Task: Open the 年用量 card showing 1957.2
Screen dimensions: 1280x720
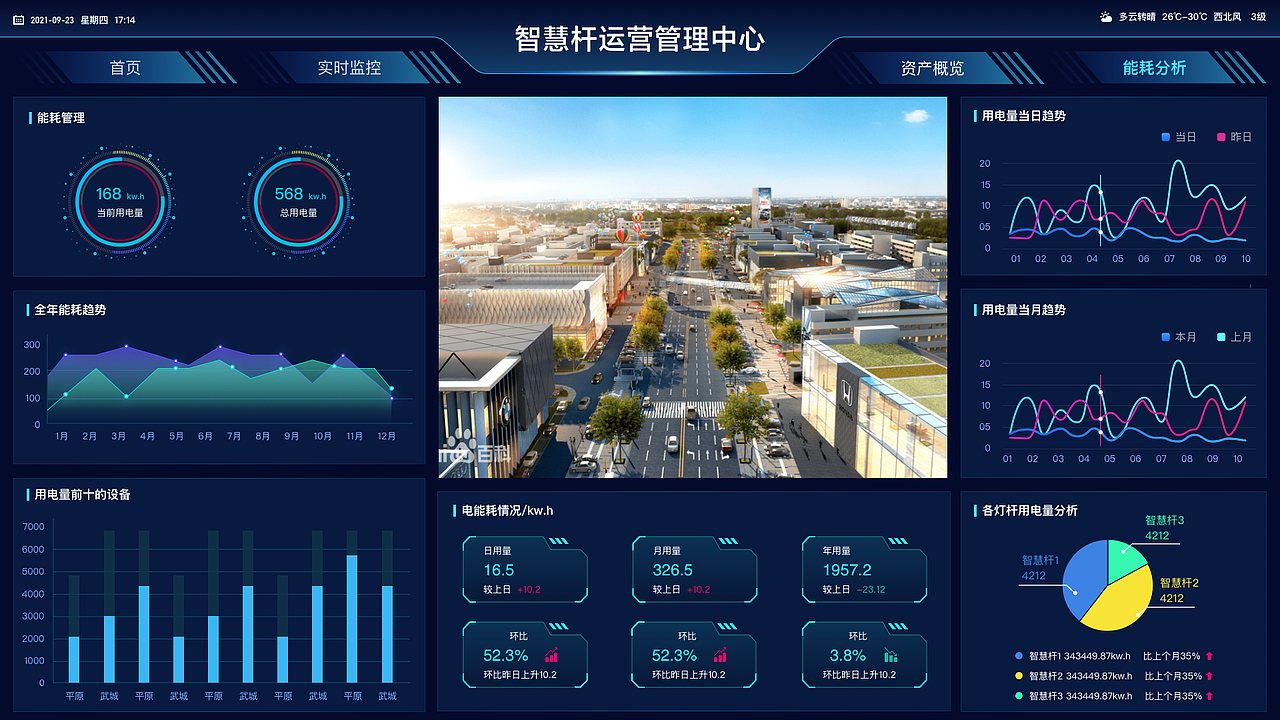Action: pyautogui.click(x=865, y=569)
